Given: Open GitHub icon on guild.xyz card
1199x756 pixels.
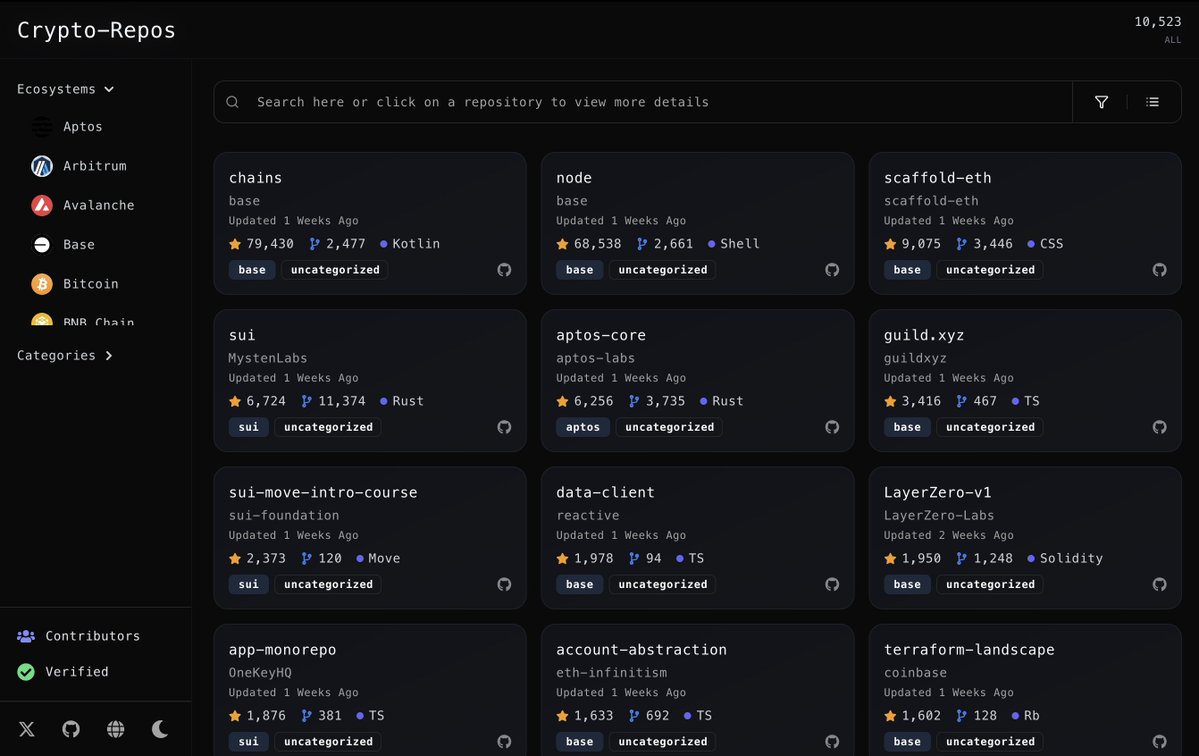Looking at the screenshot, I should (1159, 427).
